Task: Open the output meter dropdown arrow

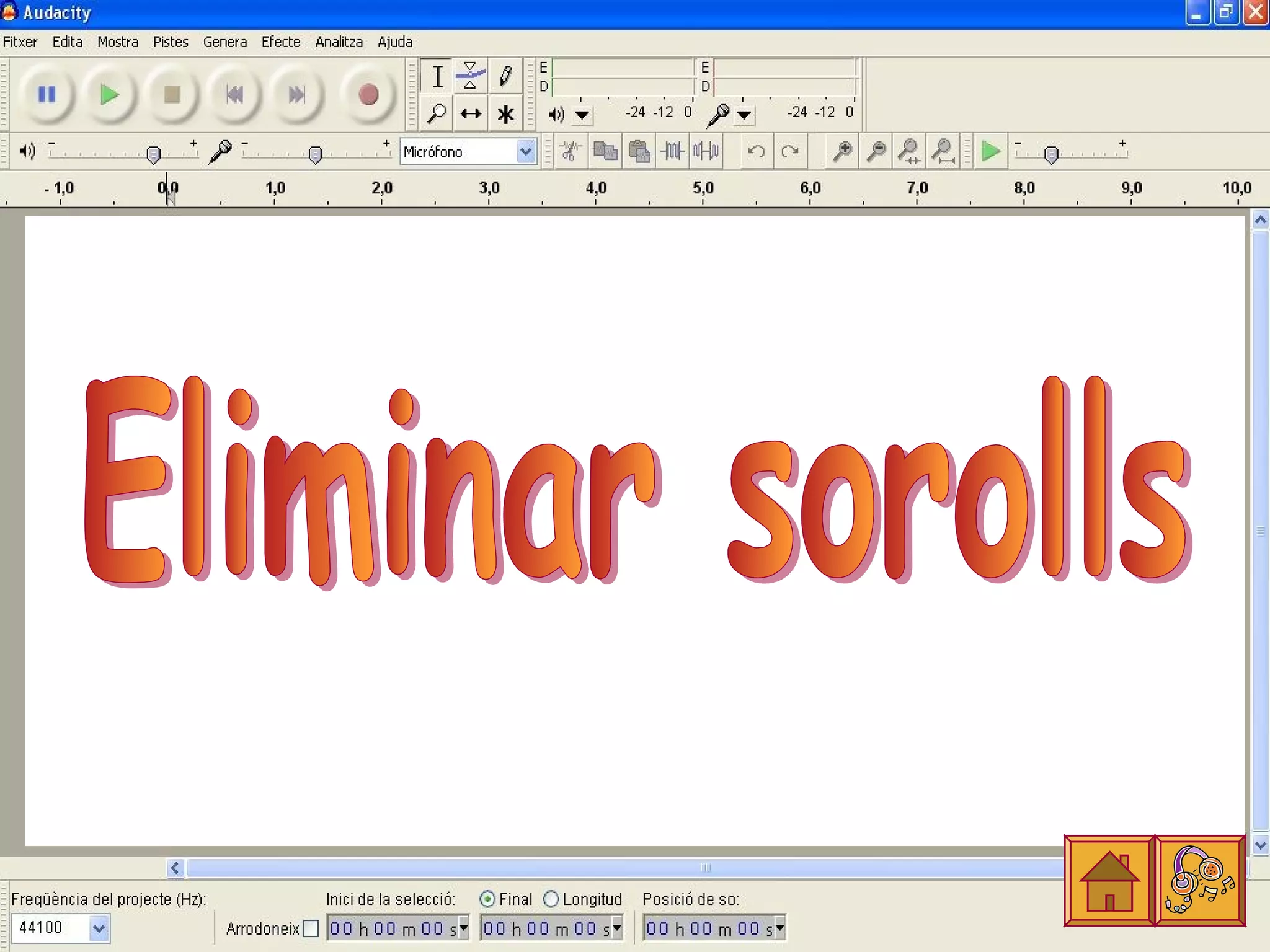Action: click(582, 115)
